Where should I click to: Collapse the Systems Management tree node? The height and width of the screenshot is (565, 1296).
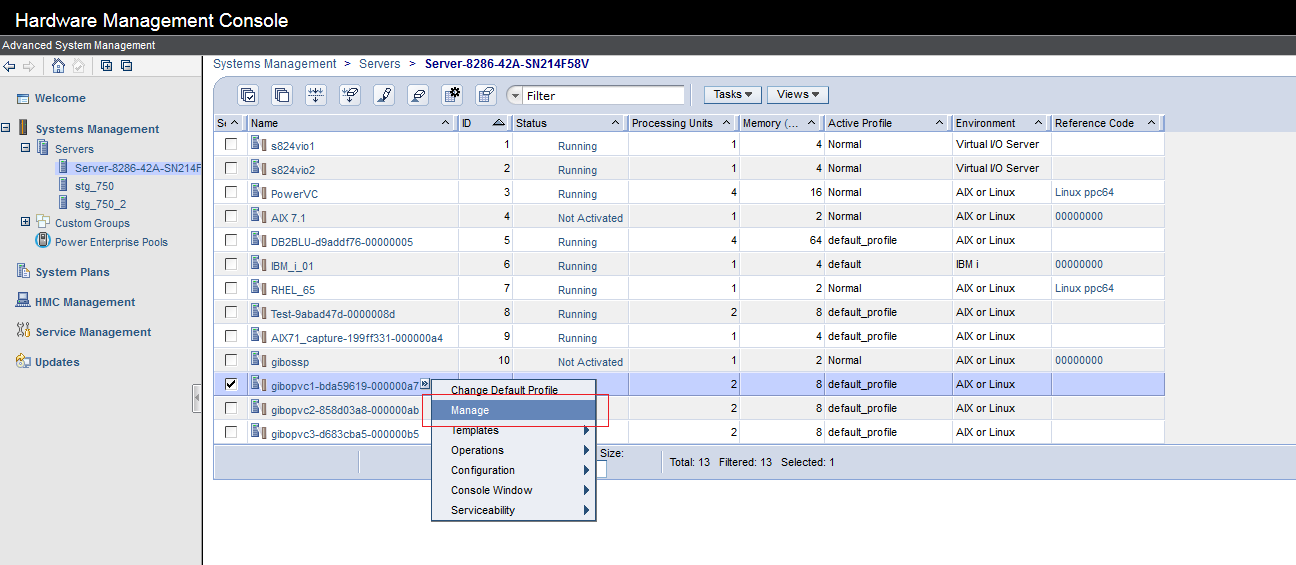click(6, 128)
